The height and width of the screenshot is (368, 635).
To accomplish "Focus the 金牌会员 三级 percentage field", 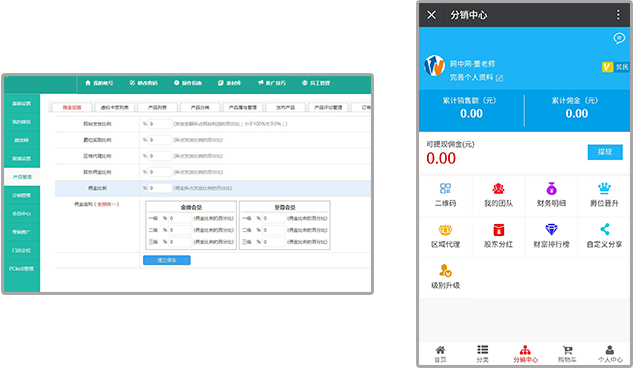I will [180, 242].
